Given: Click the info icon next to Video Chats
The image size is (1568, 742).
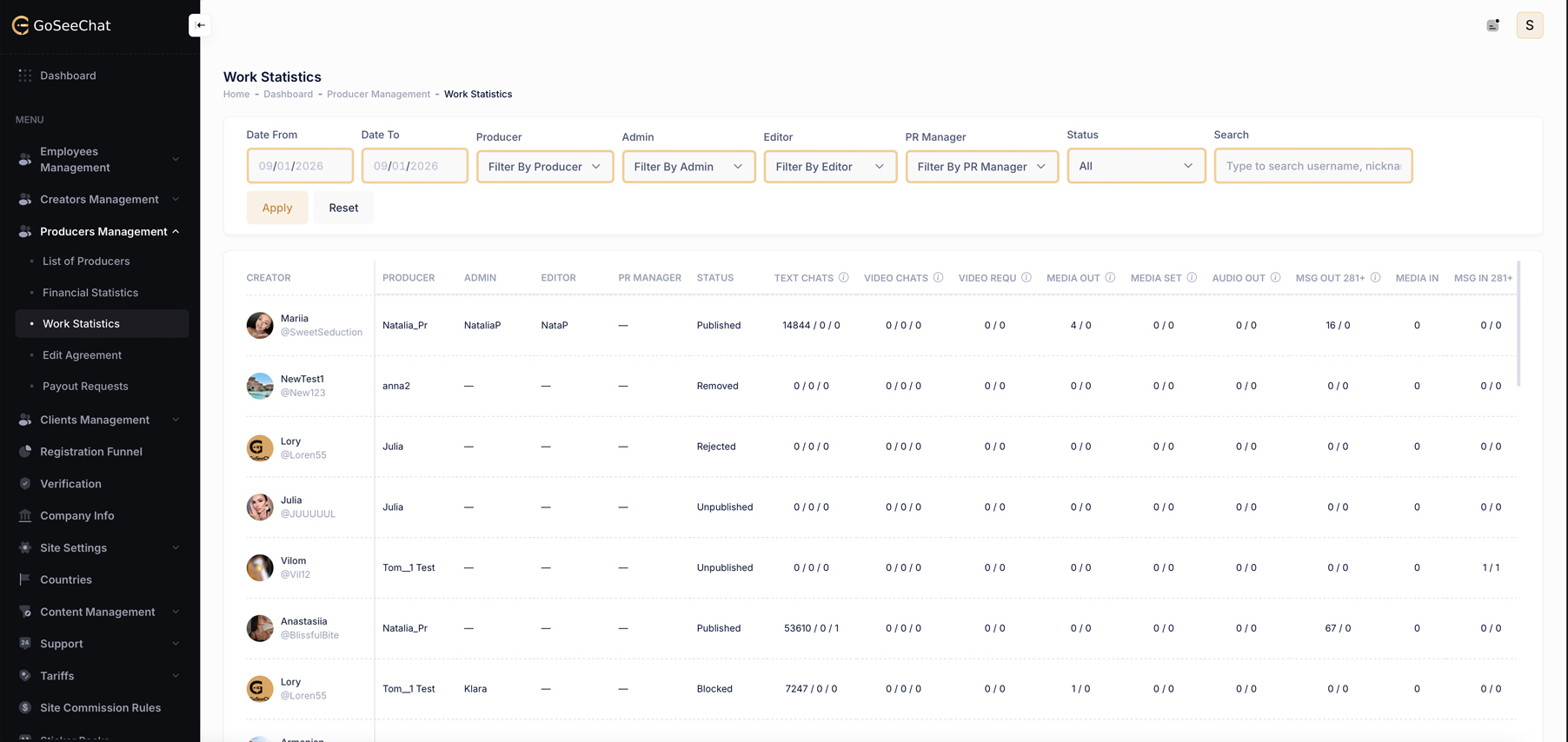Looking at the screenshot, I should 938,277.
